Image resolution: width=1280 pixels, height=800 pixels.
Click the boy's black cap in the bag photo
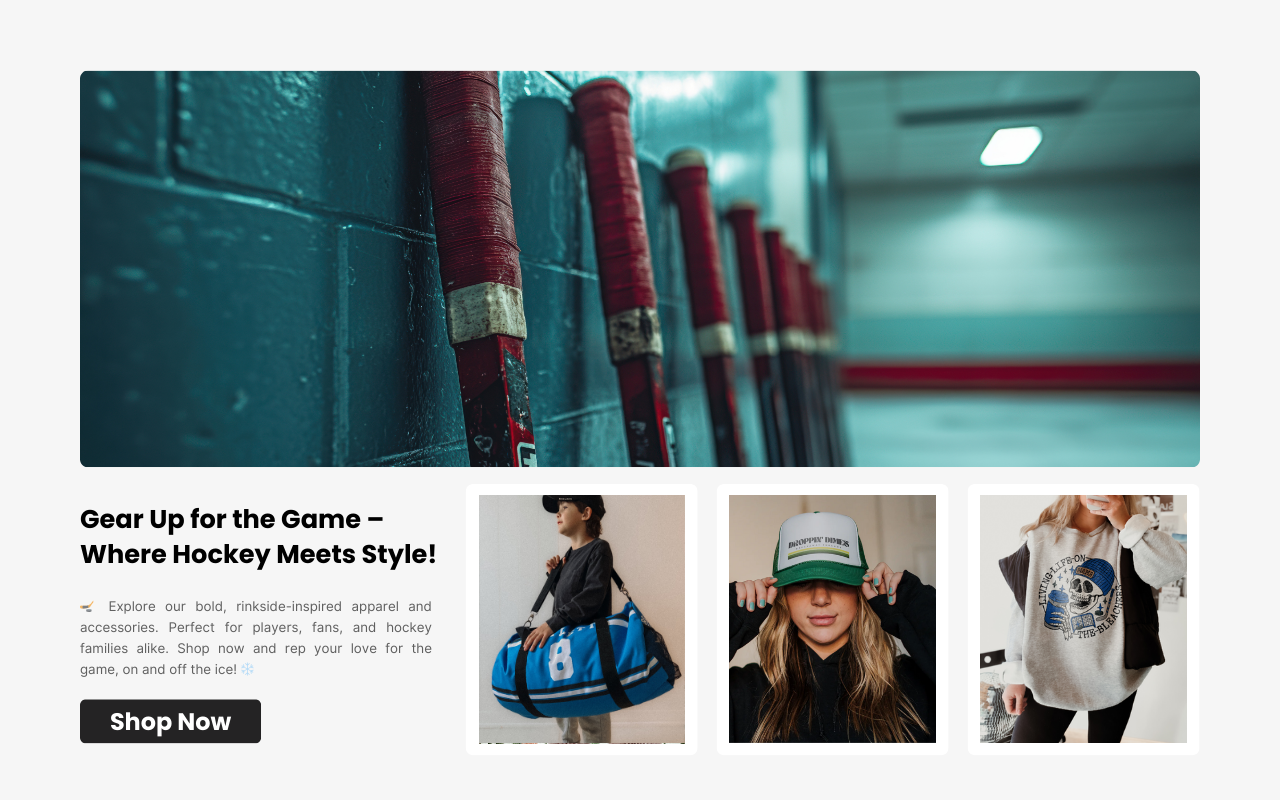coord(572,504)
